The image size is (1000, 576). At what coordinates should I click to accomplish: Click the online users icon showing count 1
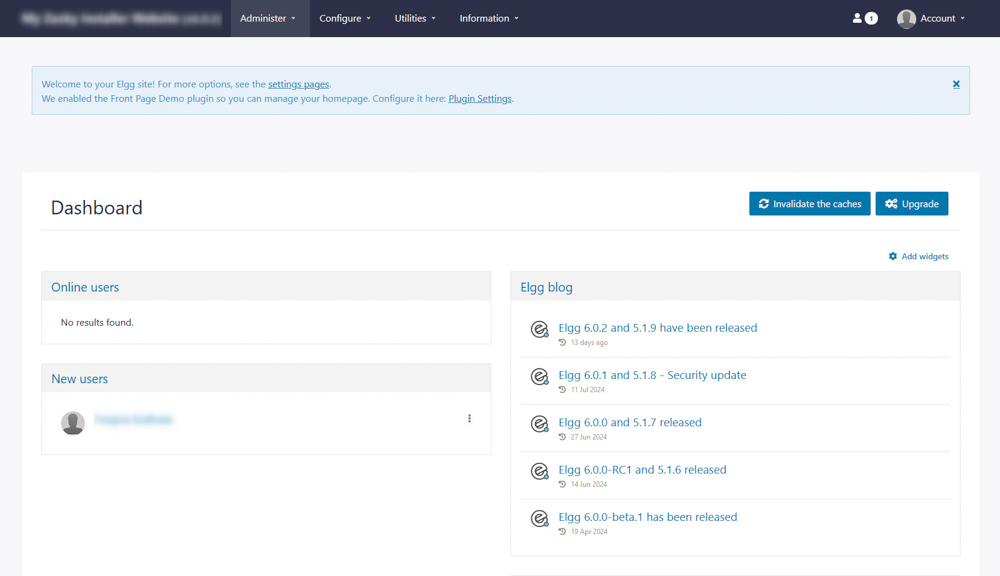click(862, 18)
